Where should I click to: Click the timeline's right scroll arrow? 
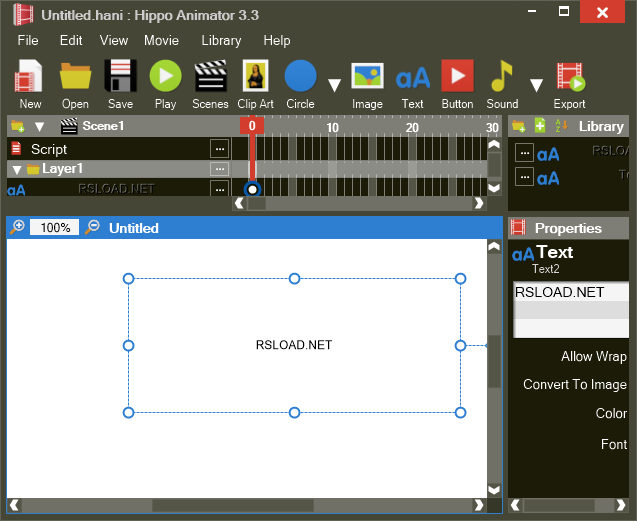coord(479,203)
